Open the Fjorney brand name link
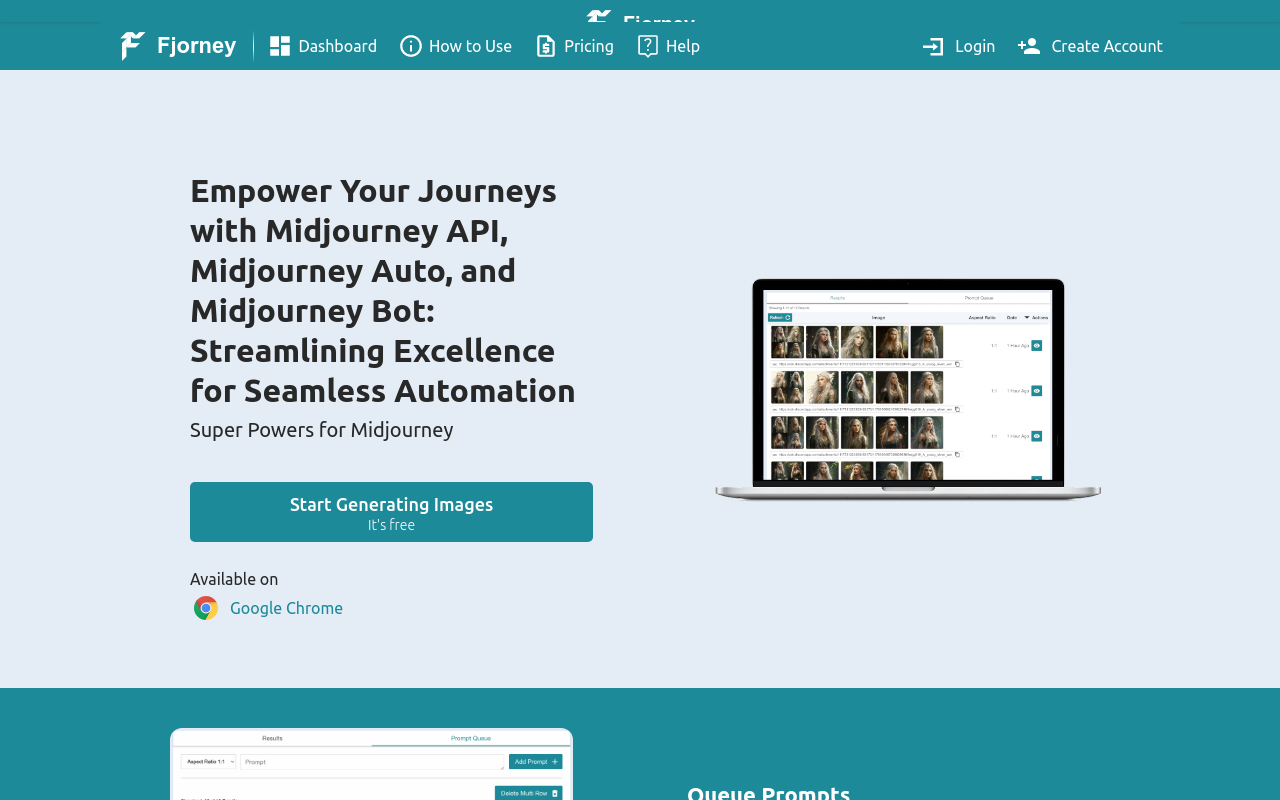This screenshot has height=800, width=1280. 197,46
